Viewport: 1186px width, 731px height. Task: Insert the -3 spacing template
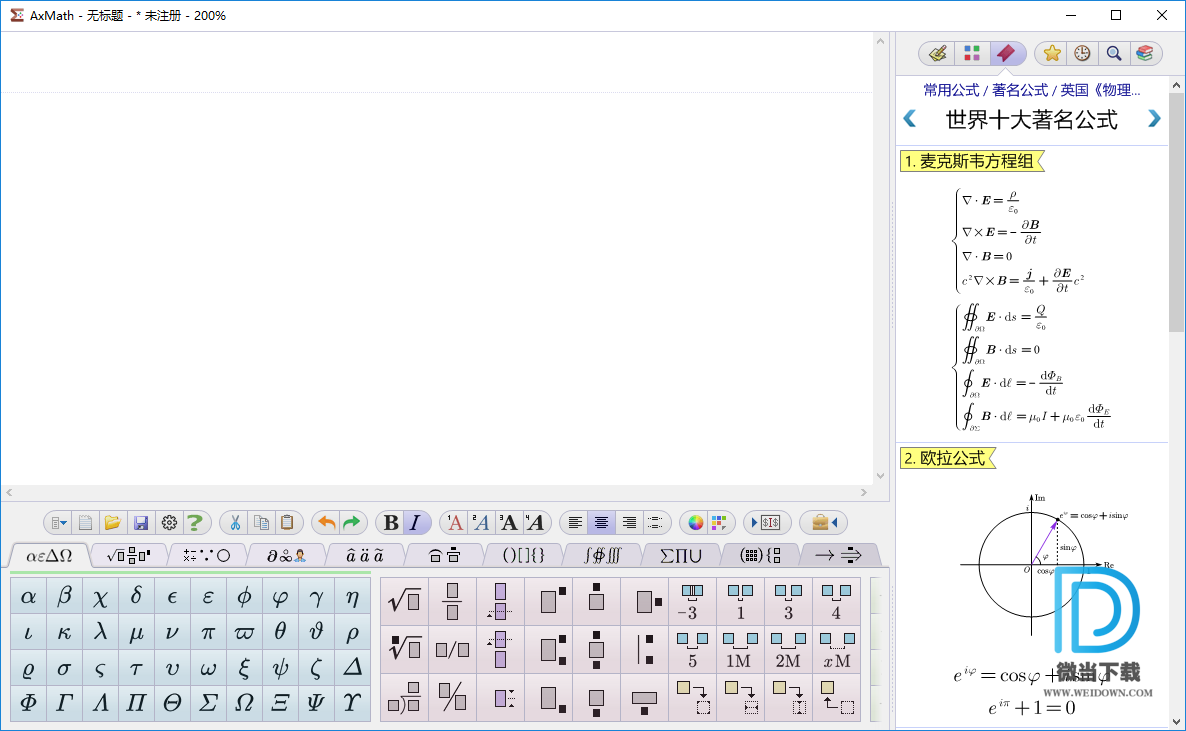click(691, 602)
